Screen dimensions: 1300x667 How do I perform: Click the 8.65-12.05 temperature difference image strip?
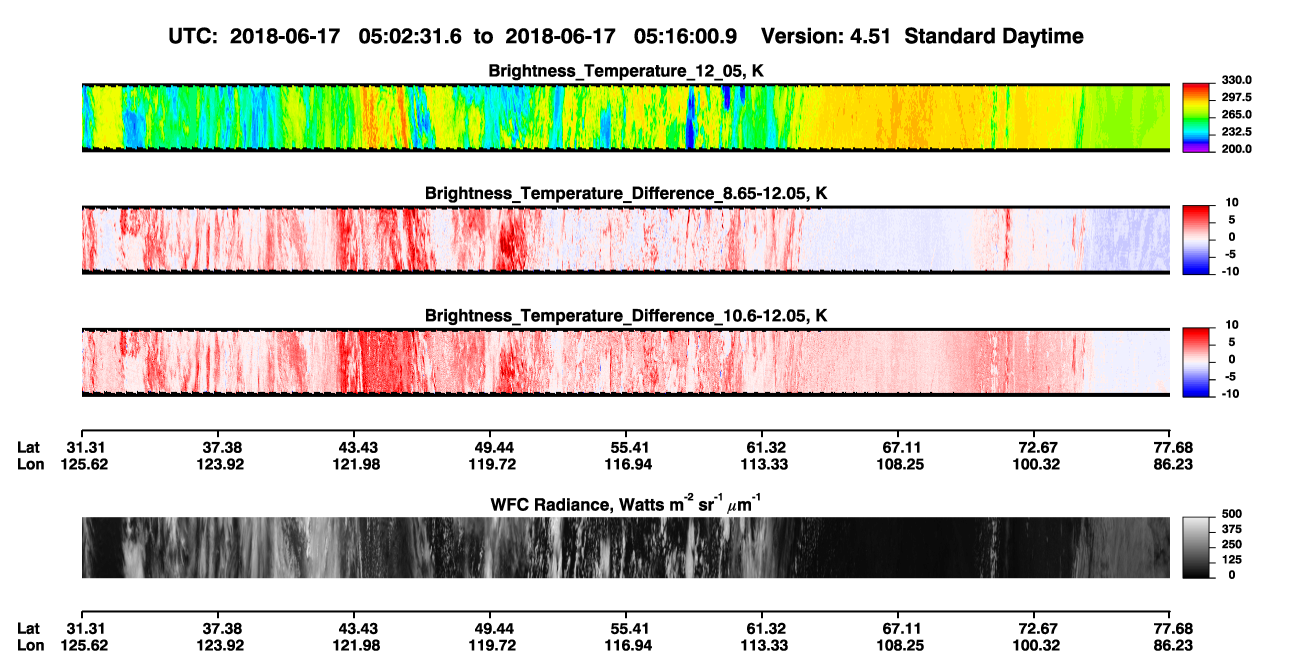coord(626,240)
